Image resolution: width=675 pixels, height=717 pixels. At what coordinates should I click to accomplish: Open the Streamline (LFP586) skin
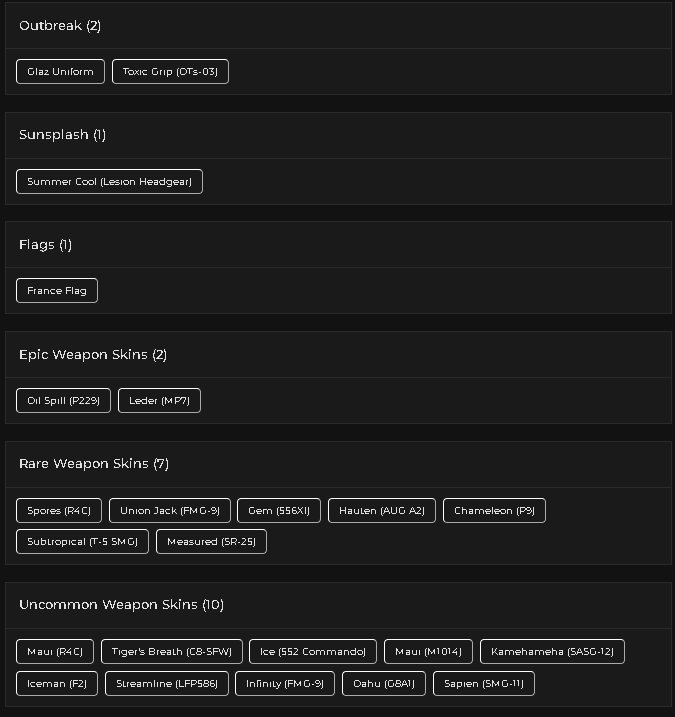[166, 684]
